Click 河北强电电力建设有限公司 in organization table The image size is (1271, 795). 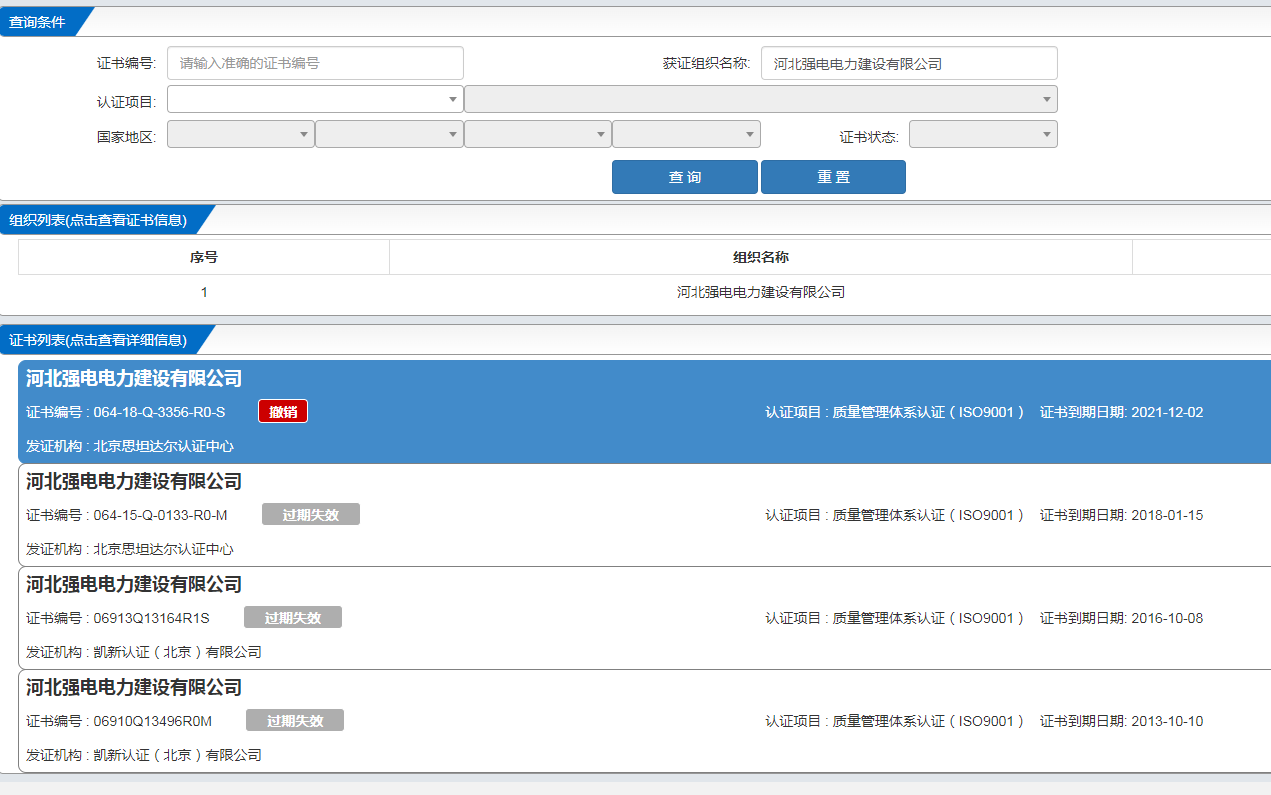[x=761, y=292]
